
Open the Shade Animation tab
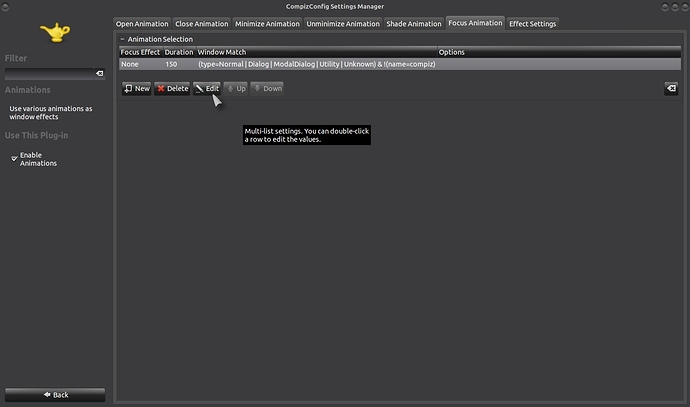(x=414, y=24)
